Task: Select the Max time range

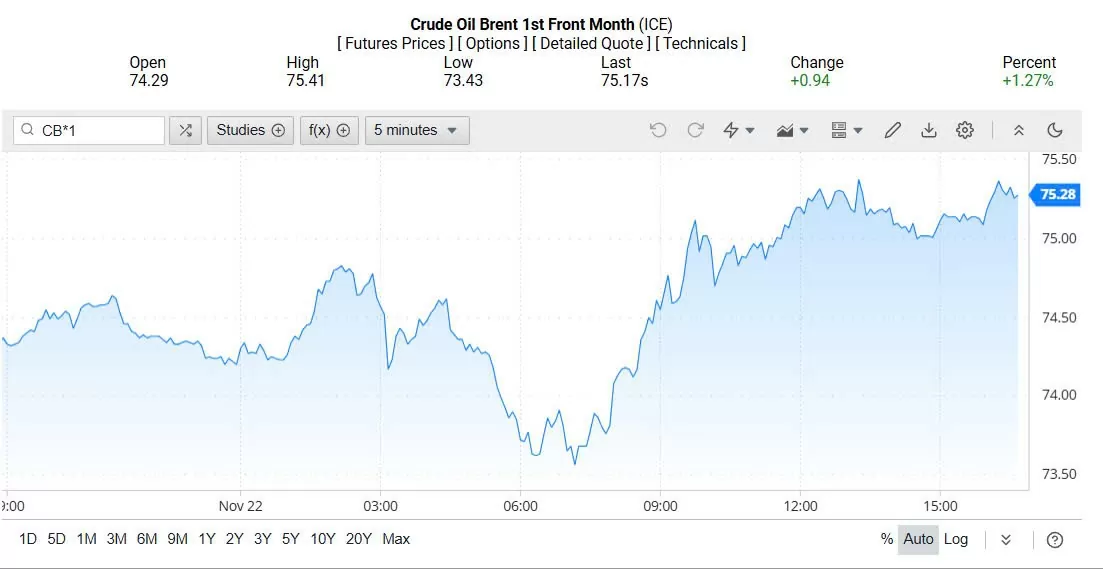Action: pyautogui.click(x=396, y=539)
